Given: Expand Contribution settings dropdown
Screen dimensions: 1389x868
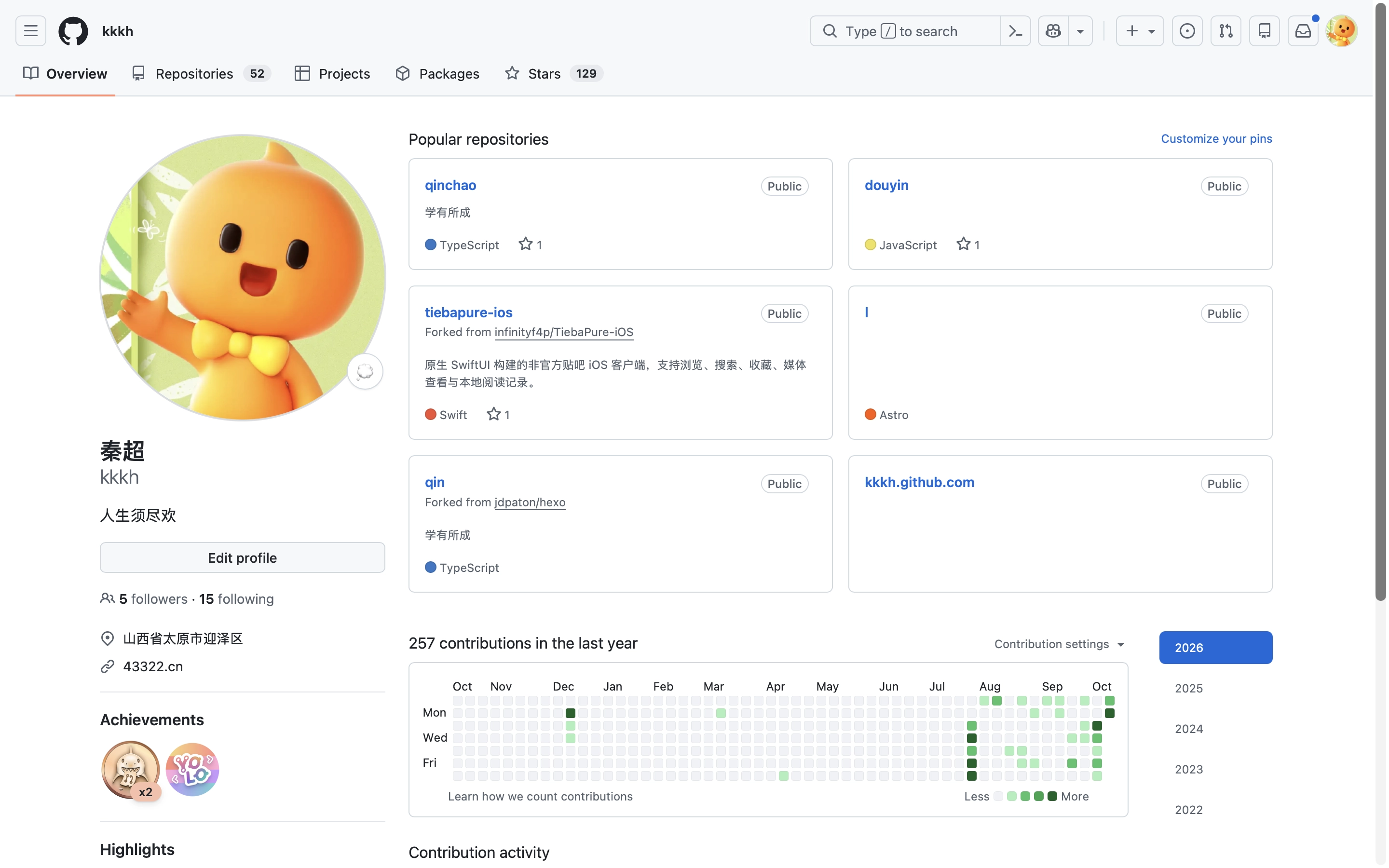Looking at the screenshot, I should (x=1060, y=644).
